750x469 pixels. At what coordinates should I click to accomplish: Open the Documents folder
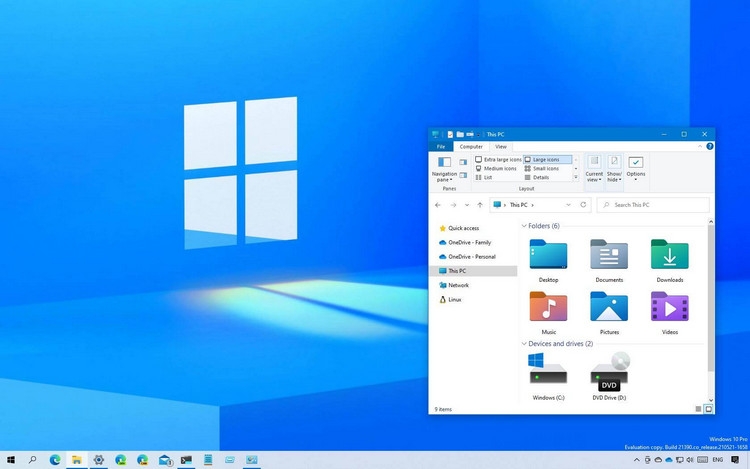(x=609, y=261)
